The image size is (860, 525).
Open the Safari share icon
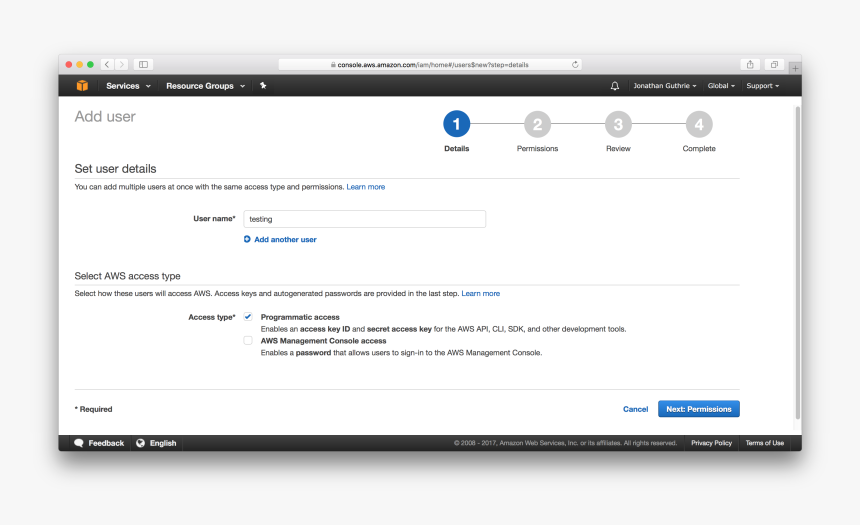pos(750,64)
